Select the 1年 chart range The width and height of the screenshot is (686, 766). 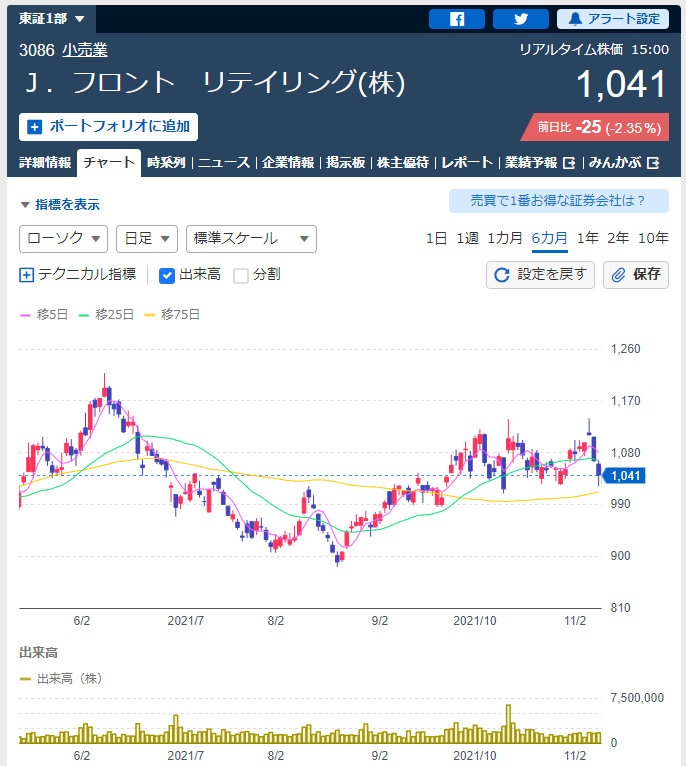[587, 238]
